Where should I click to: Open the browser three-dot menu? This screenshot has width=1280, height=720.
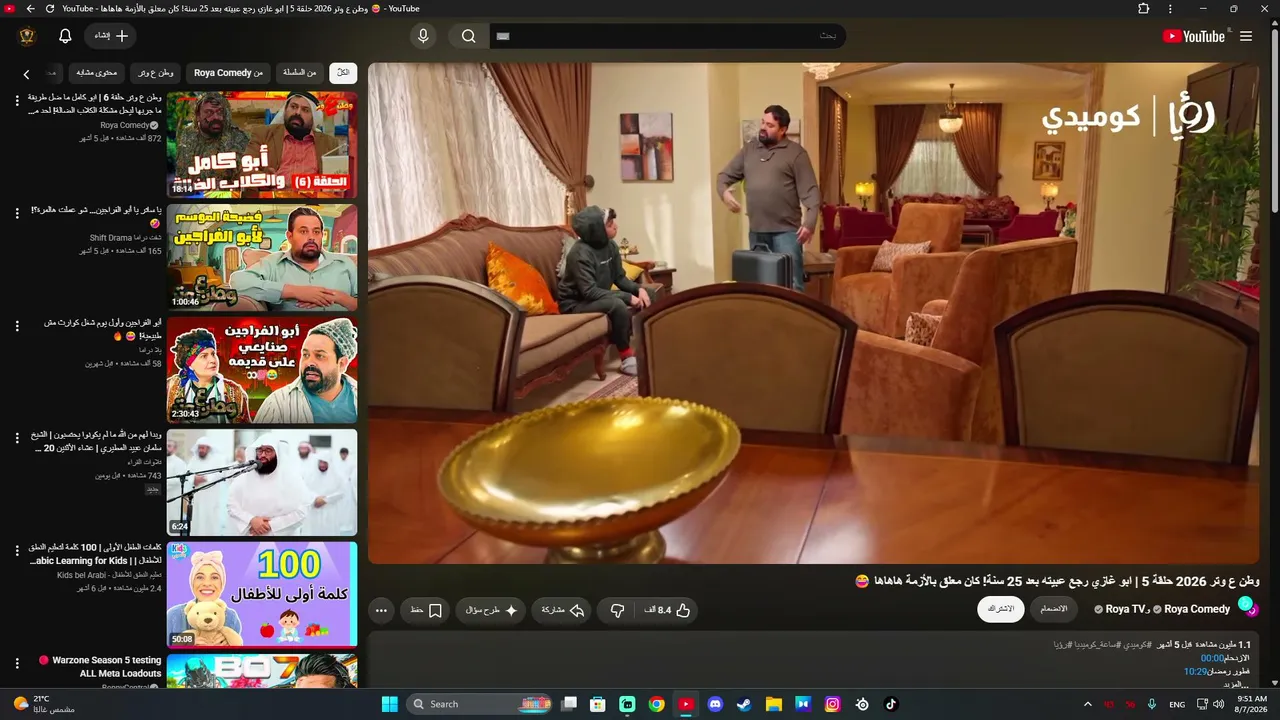(1170, 9)
